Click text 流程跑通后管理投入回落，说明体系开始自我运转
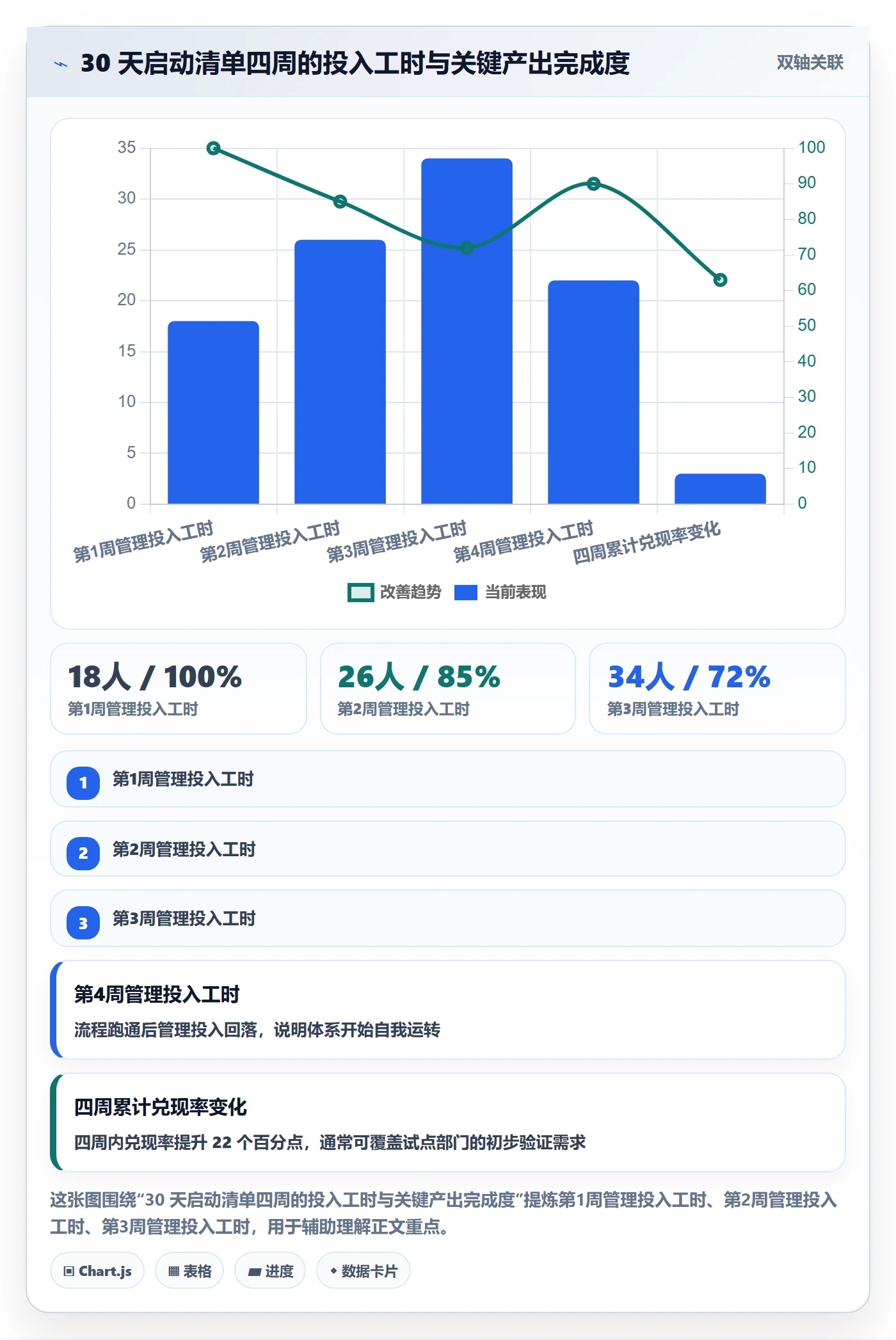 (257, 1030)
